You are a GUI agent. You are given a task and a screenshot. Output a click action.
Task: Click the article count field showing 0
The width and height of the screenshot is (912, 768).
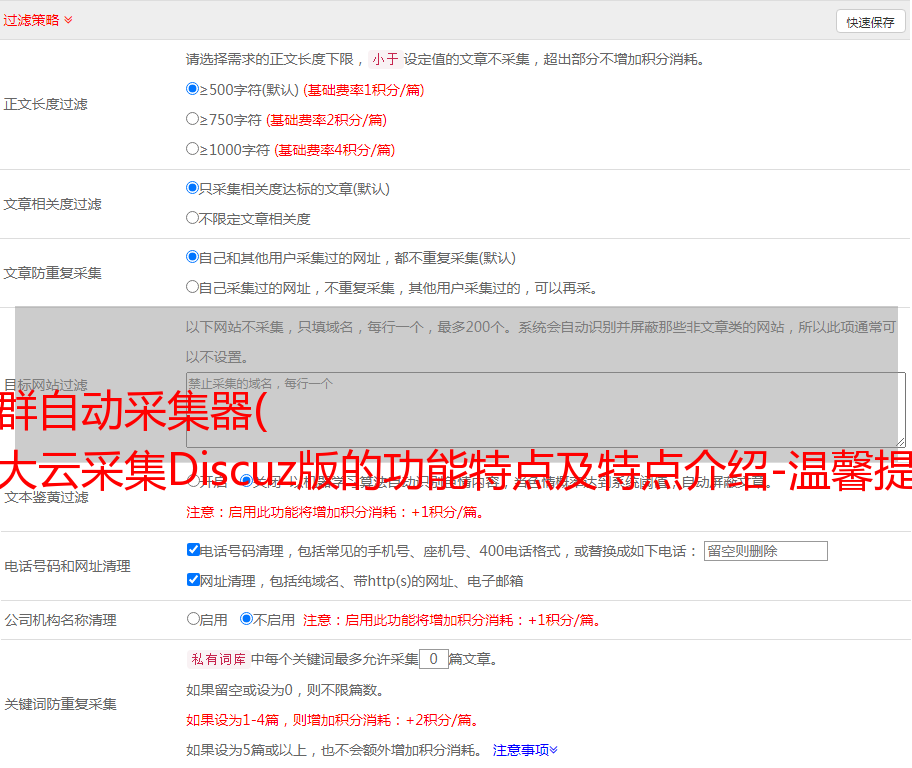pos(434,659)
